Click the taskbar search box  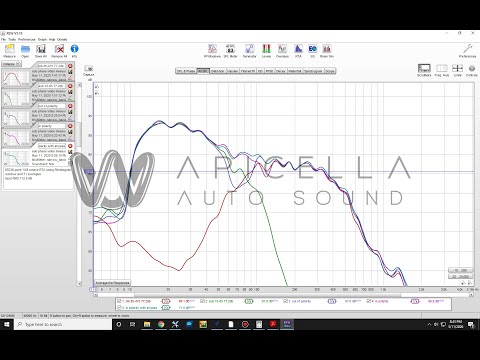coord(63,324)
